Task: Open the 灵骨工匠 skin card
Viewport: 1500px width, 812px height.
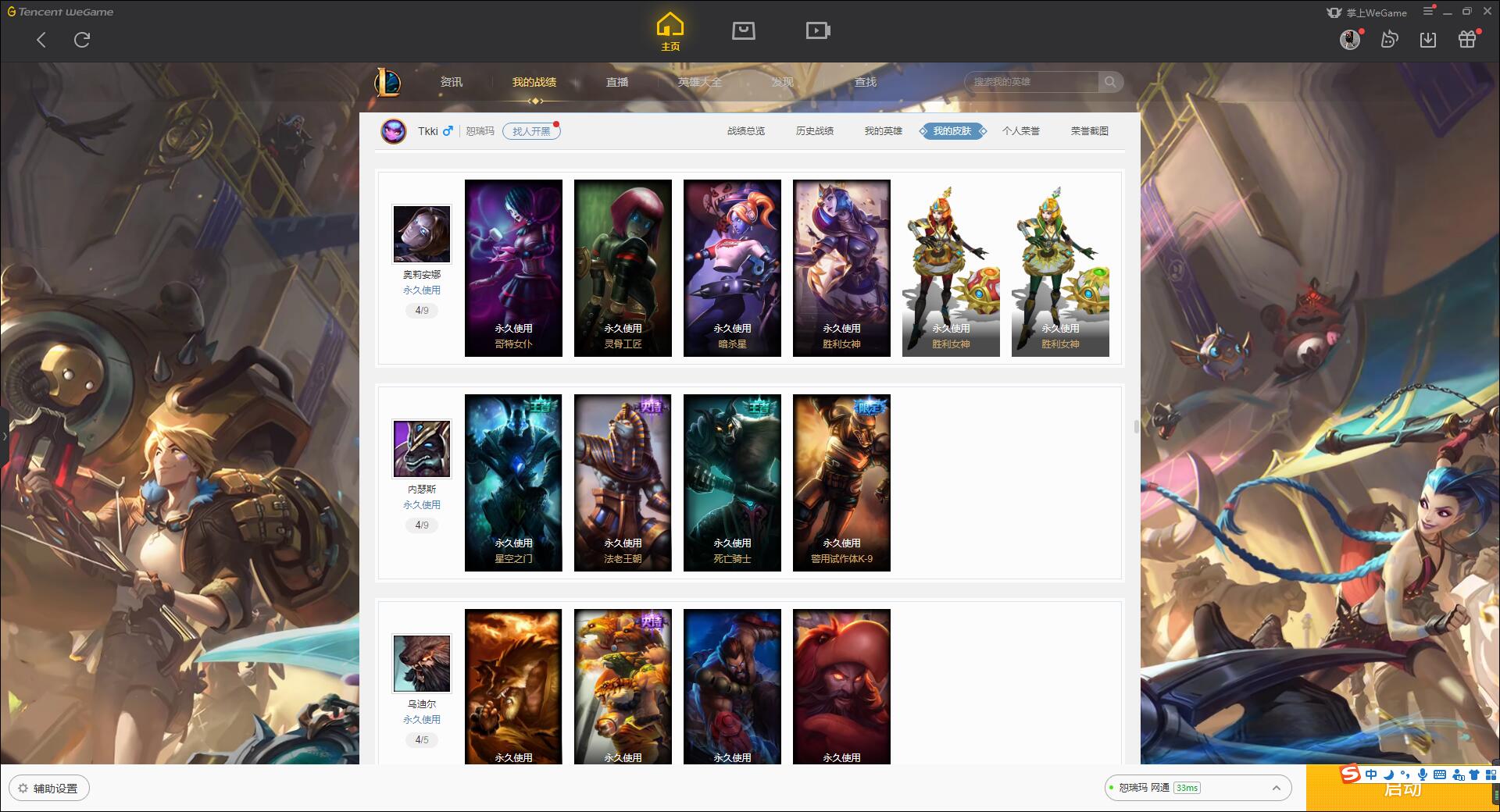Action: [x=623, y=268]
